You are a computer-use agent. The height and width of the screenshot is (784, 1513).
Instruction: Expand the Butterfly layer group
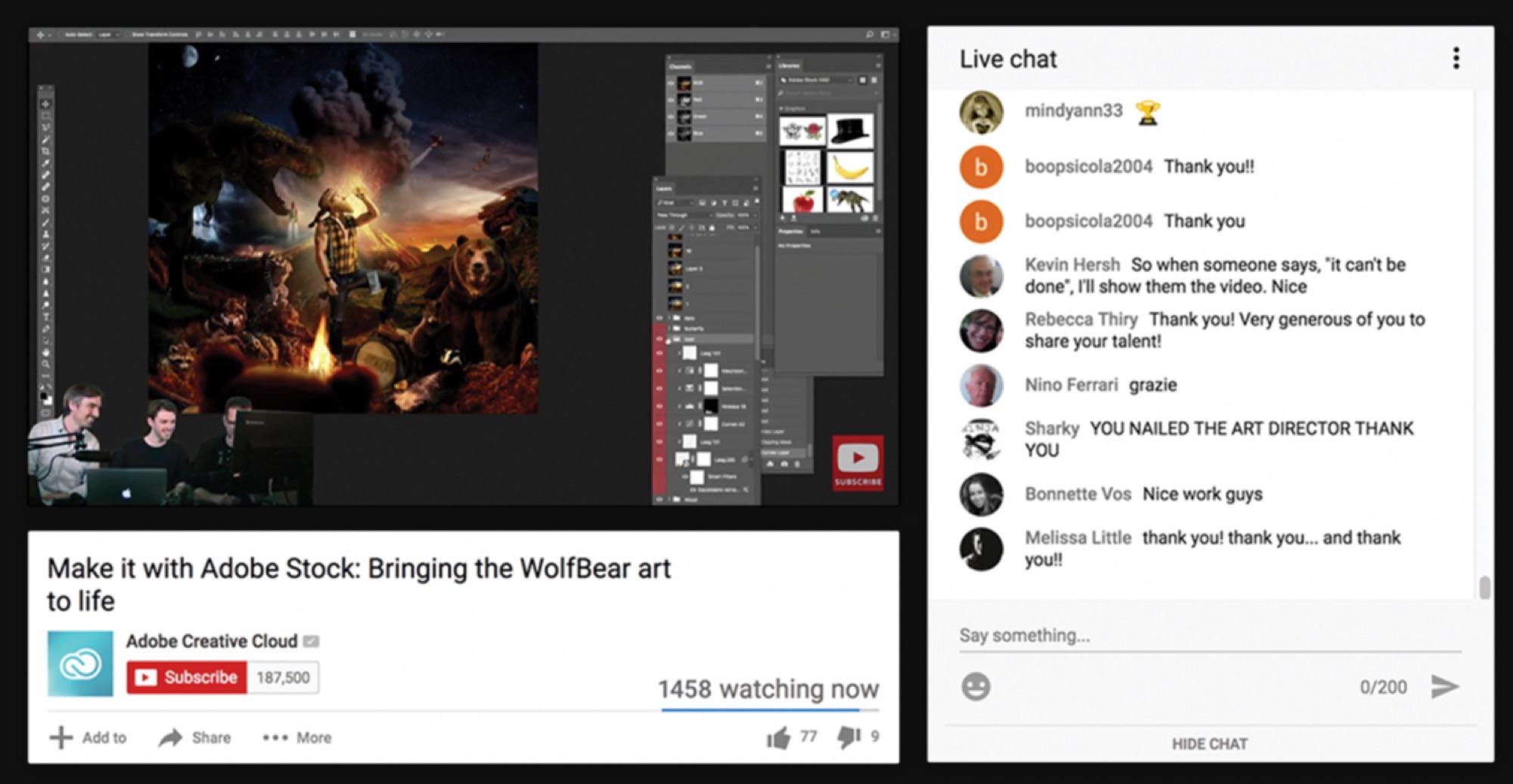[x=670, y=328]
